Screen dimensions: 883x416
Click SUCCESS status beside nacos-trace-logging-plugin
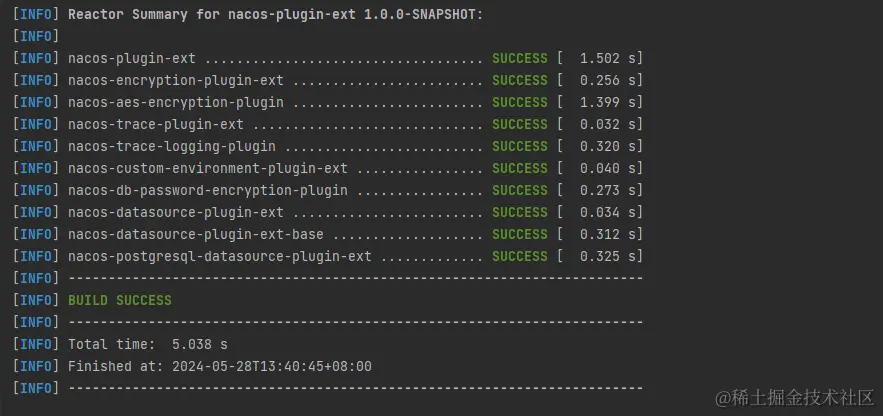520,146
